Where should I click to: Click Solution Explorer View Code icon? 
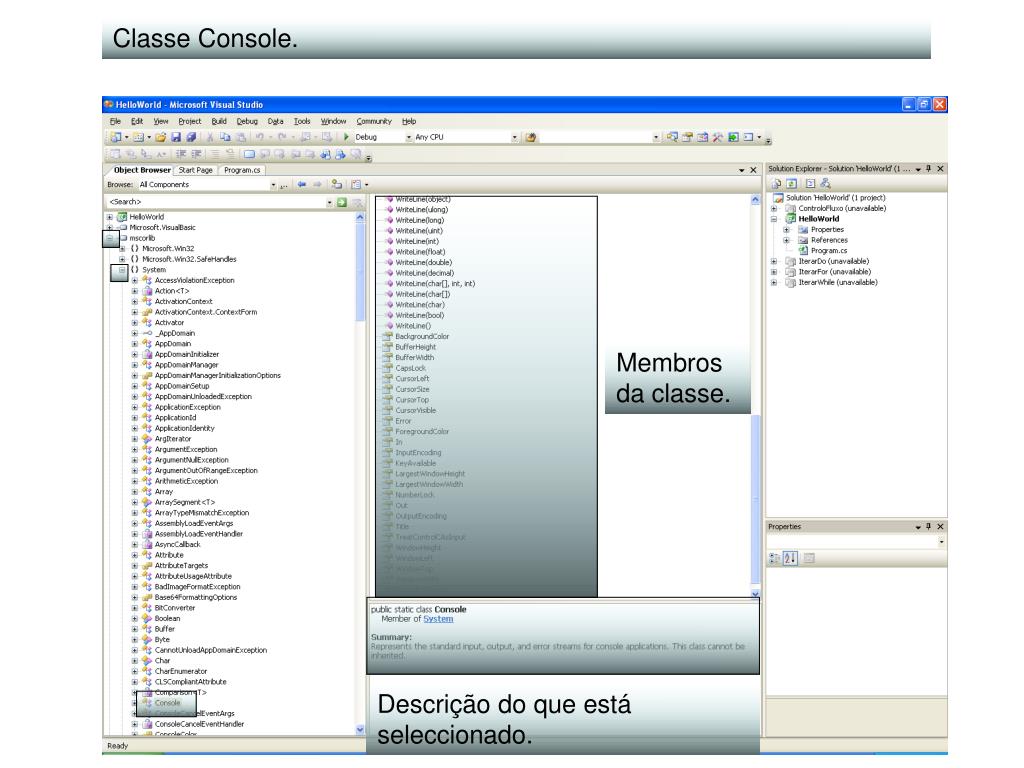click(x=810, y=184)
